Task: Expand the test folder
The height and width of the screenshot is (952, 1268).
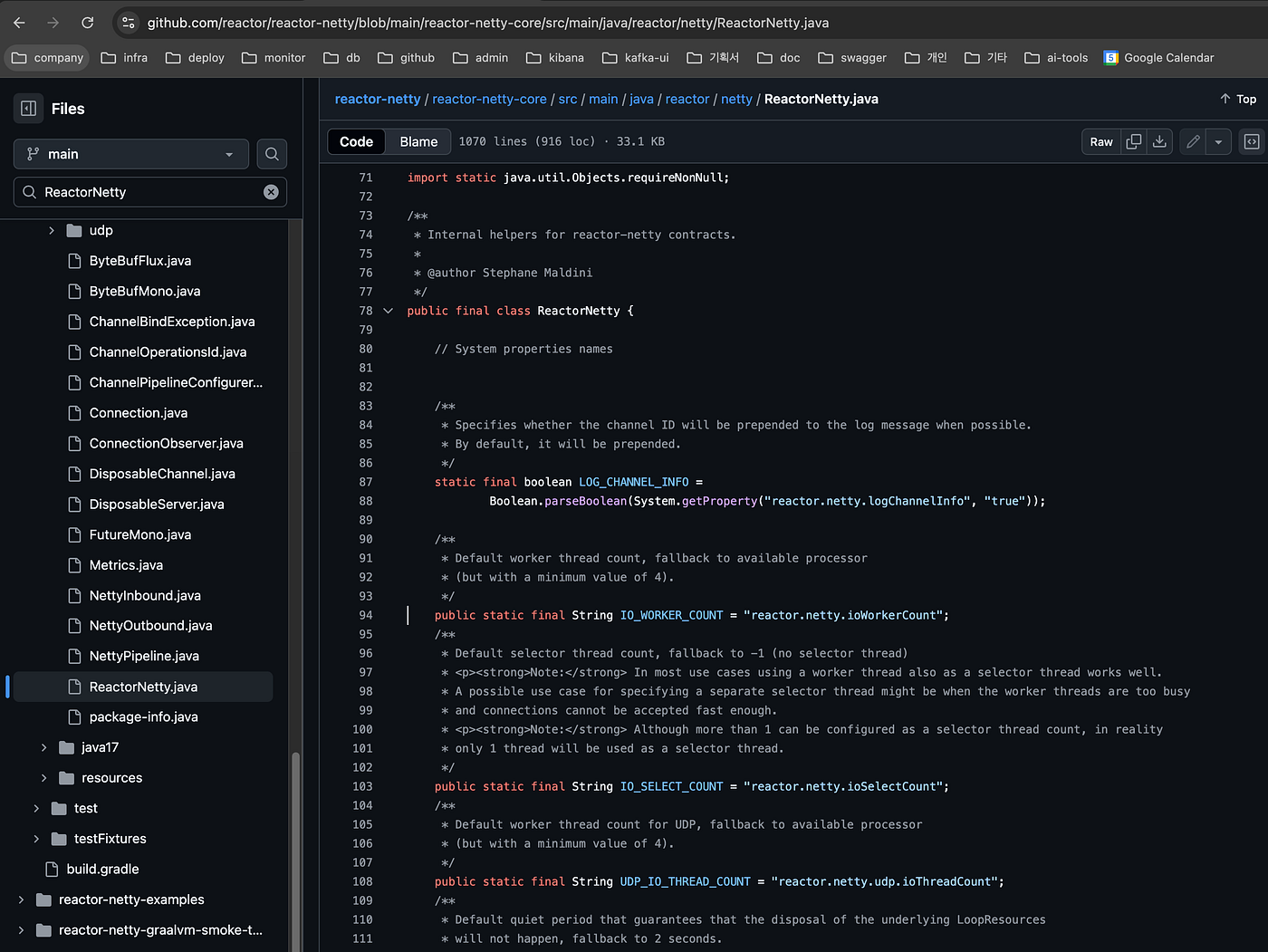Action: click(36, 808)
